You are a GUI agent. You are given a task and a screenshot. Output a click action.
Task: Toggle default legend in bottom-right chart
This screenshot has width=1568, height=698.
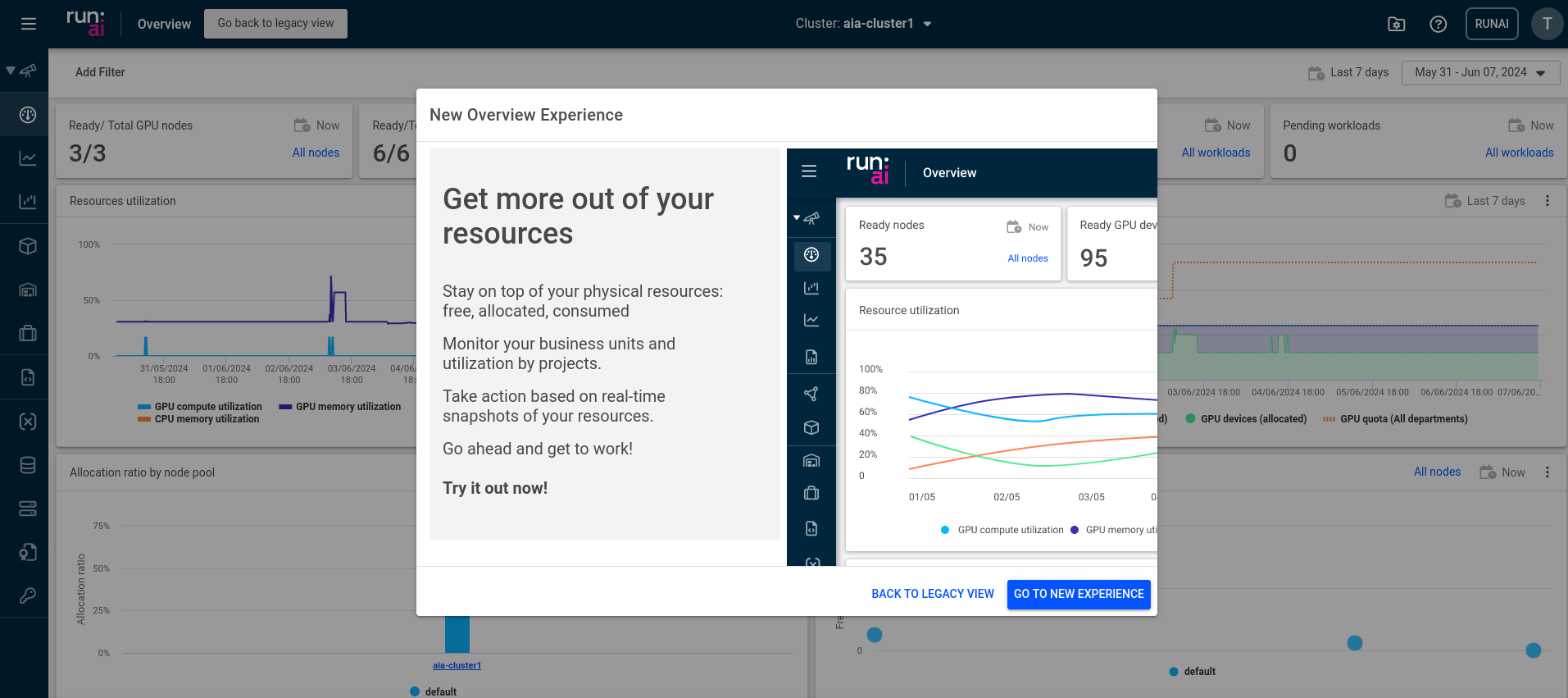[x=1192, y=672]
